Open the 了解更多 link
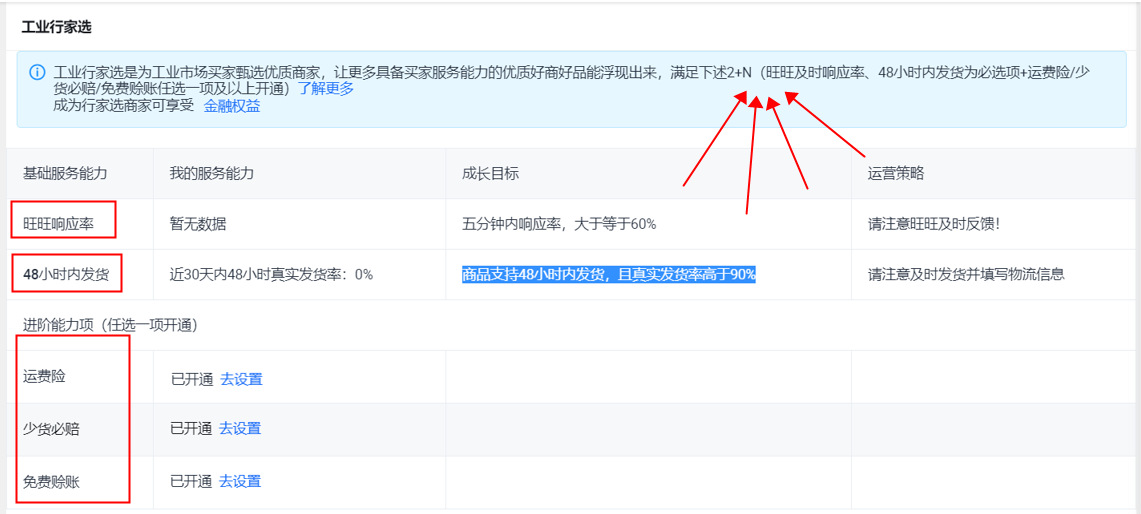 (x=326, y=88)
